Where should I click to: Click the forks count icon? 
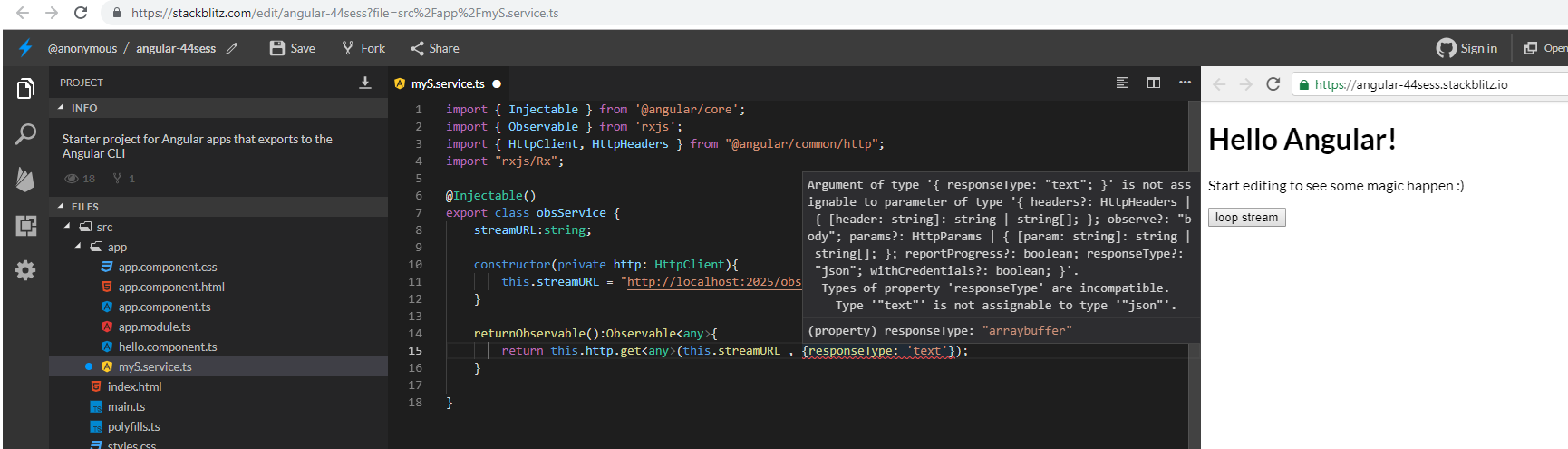[117, 179]
